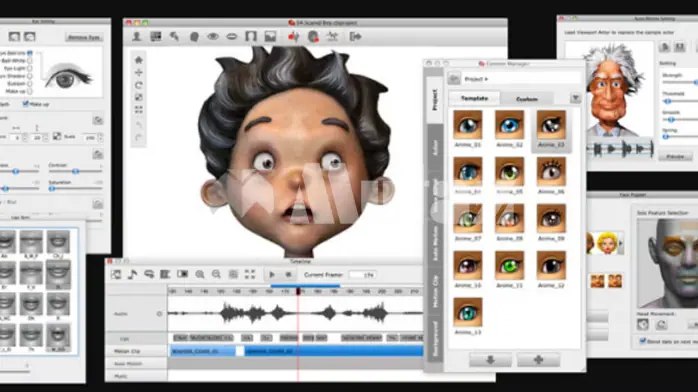
Task: Open the eye settings toolbar icon
Action: click(x=213, y=36)
